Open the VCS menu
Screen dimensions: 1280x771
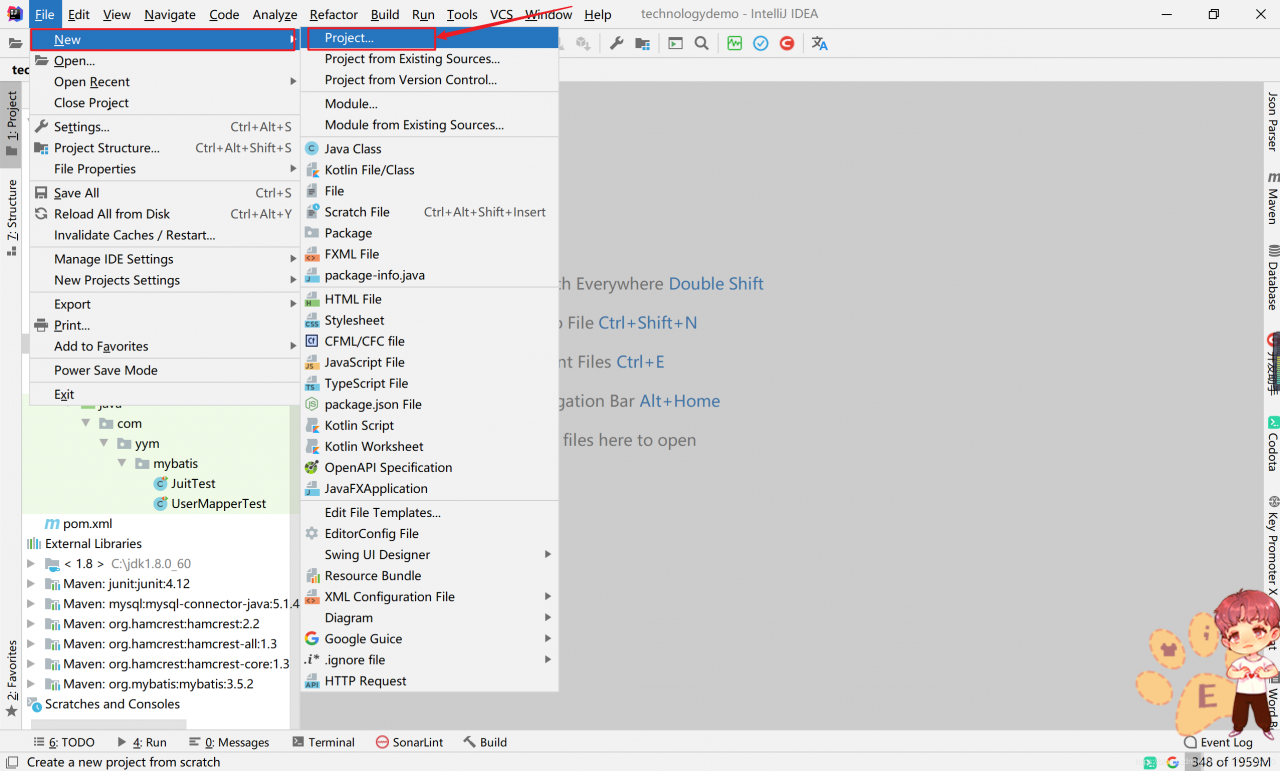[501, 14]
